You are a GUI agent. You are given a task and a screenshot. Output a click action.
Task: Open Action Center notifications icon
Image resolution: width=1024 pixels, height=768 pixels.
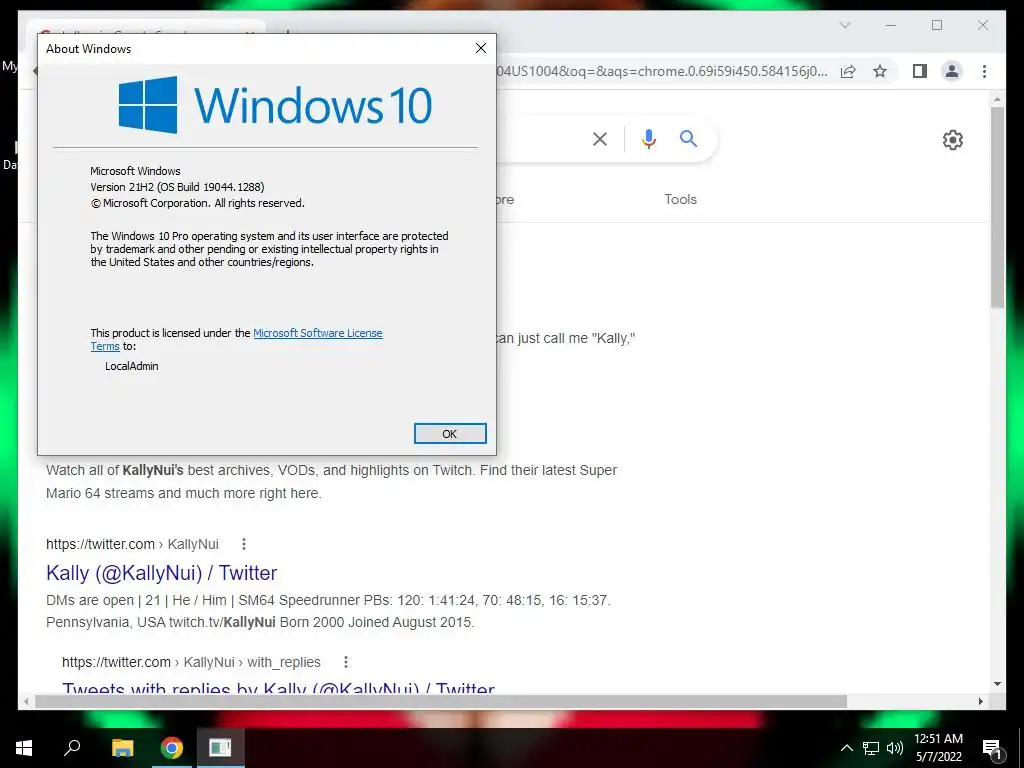coord(992,749)
